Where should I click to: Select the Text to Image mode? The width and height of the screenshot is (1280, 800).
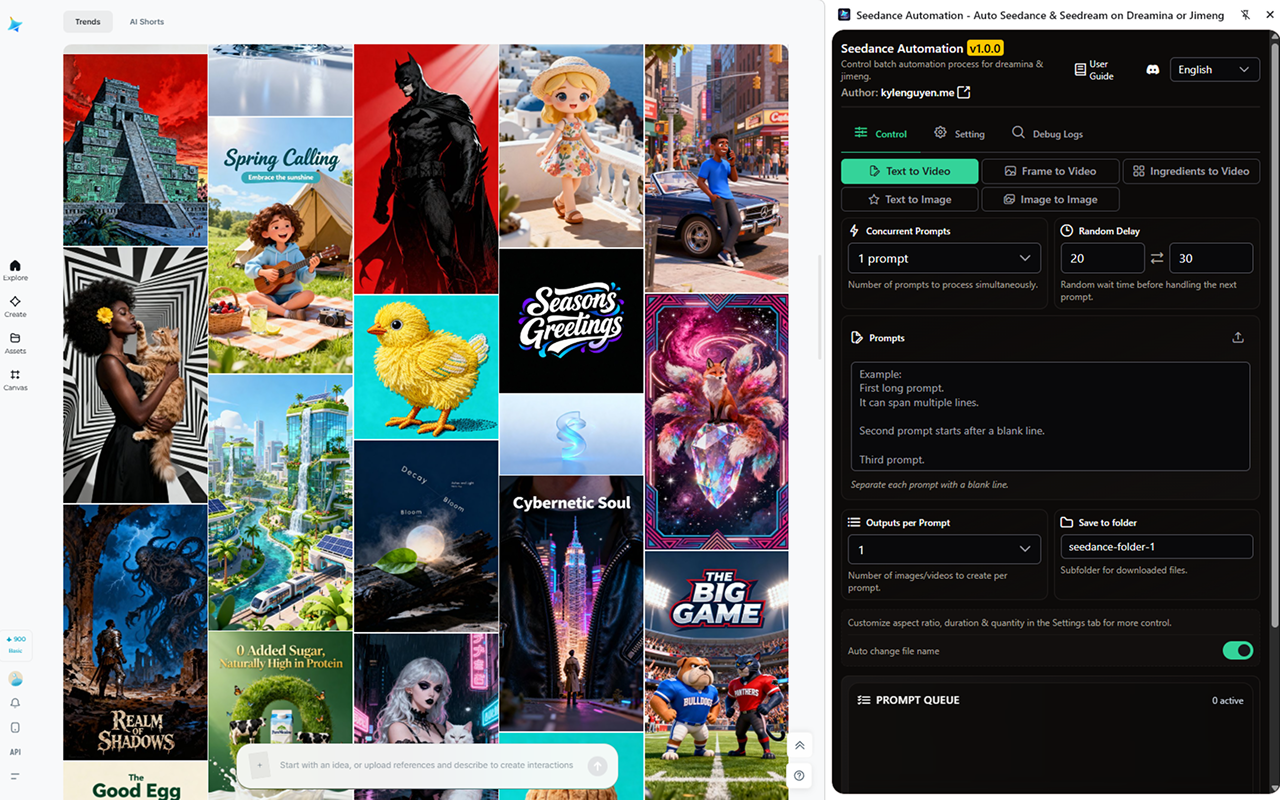(910, 199)
